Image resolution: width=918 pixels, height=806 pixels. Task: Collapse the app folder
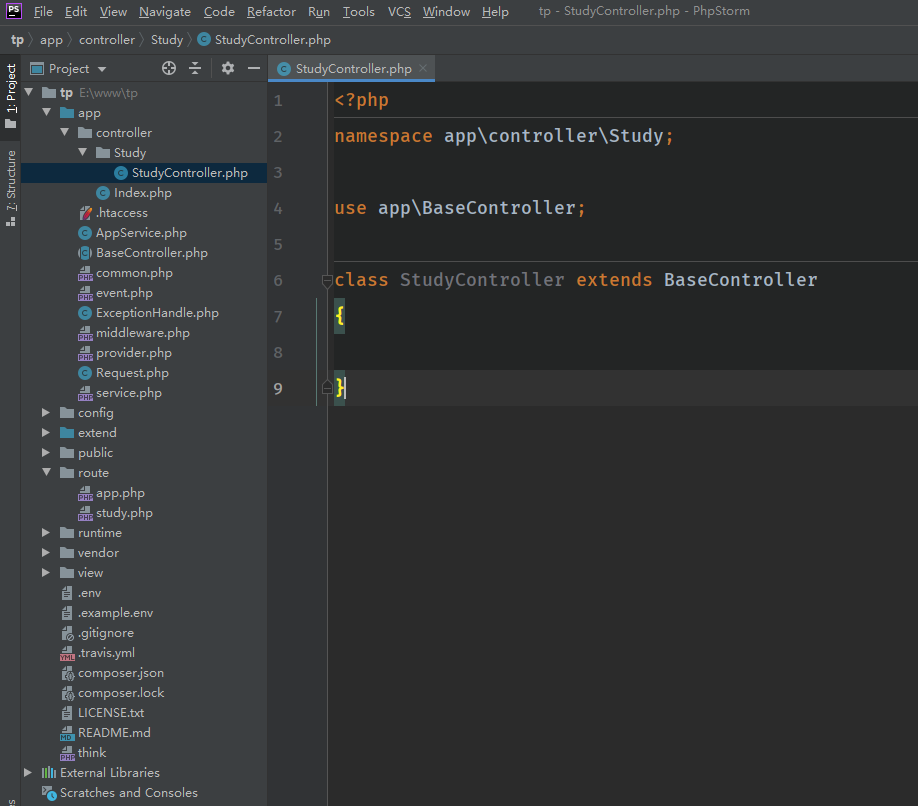point(47,112)
